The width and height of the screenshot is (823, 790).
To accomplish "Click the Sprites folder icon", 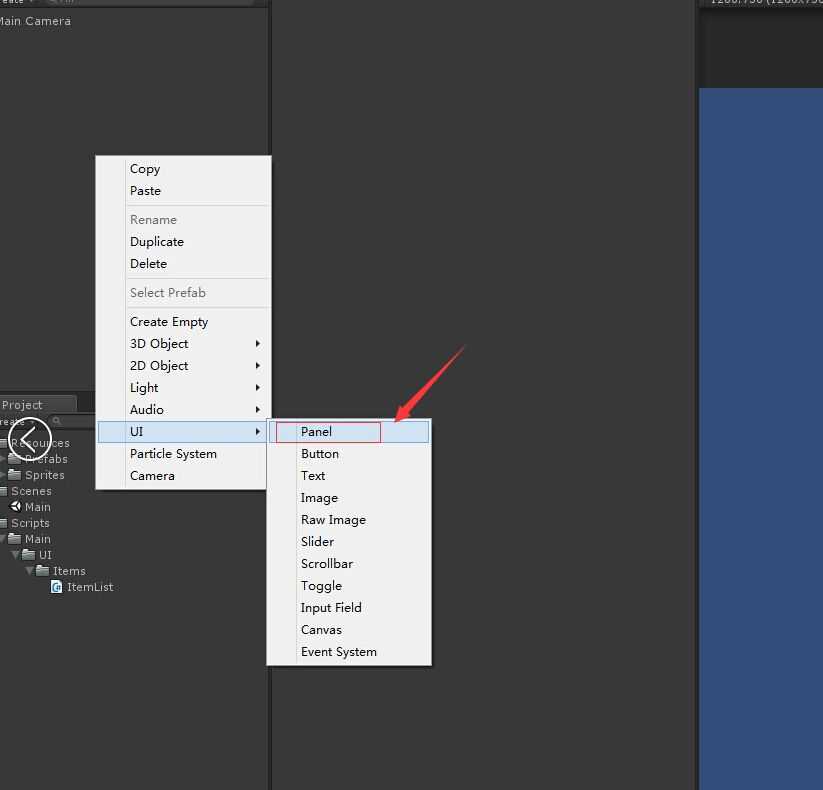I will point(15,475).
